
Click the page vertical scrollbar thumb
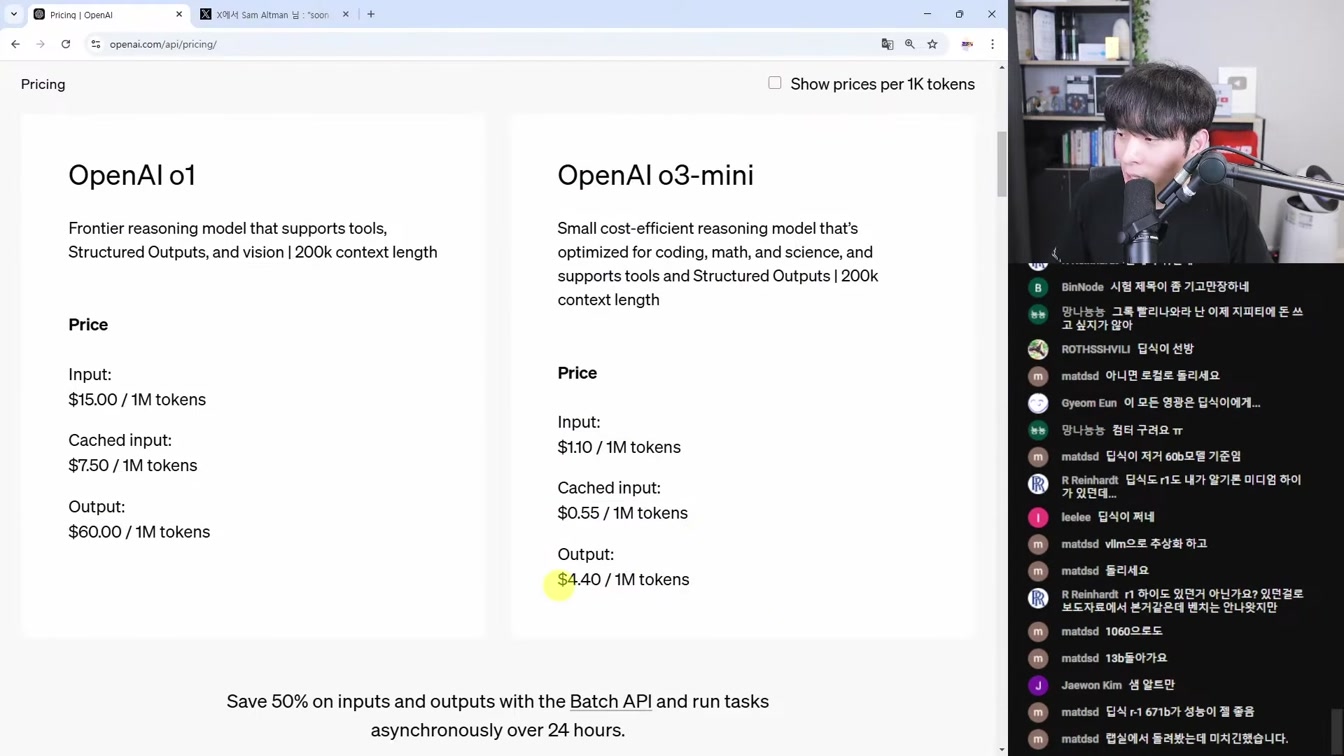[1001, 164]
